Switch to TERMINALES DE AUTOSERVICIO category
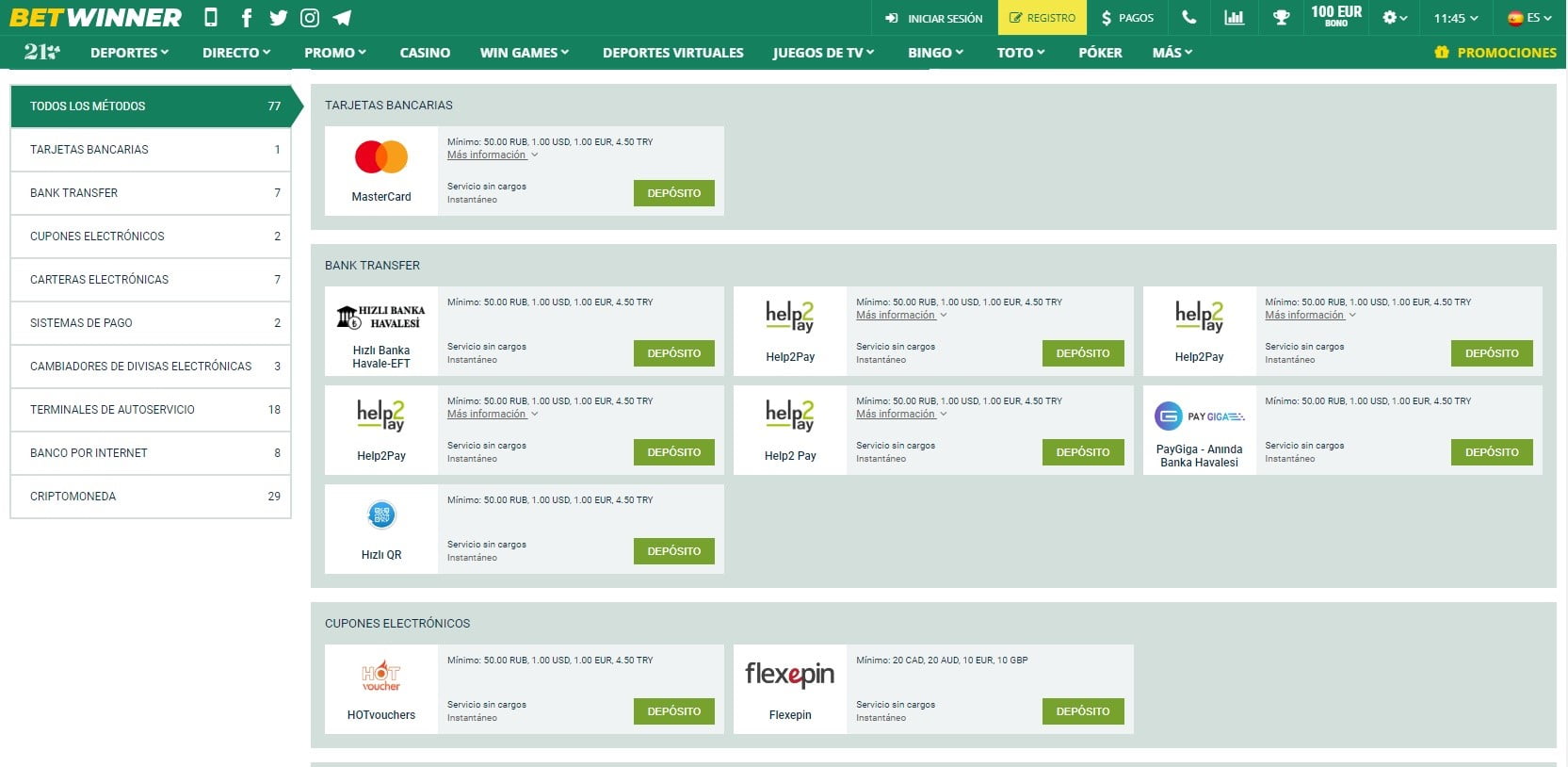The width and height of the screenshot is (1568, 767). tap(151, 410)
